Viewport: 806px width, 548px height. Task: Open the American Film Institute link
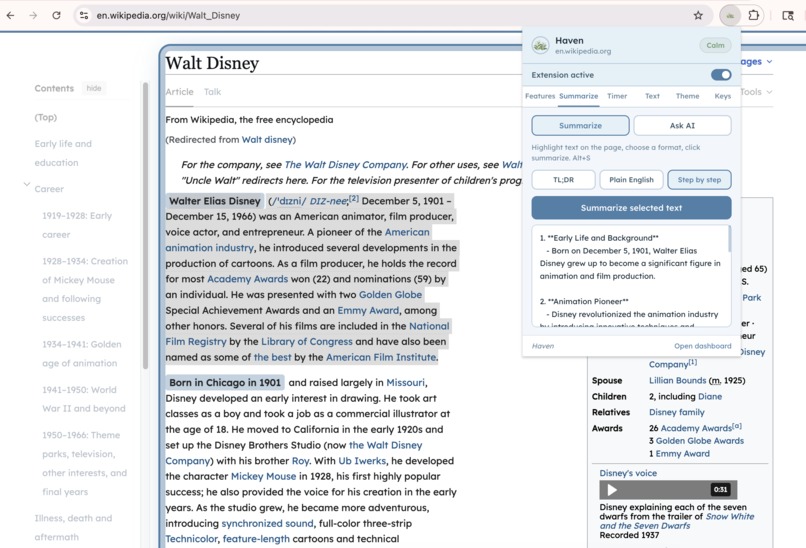coord(381,357)
